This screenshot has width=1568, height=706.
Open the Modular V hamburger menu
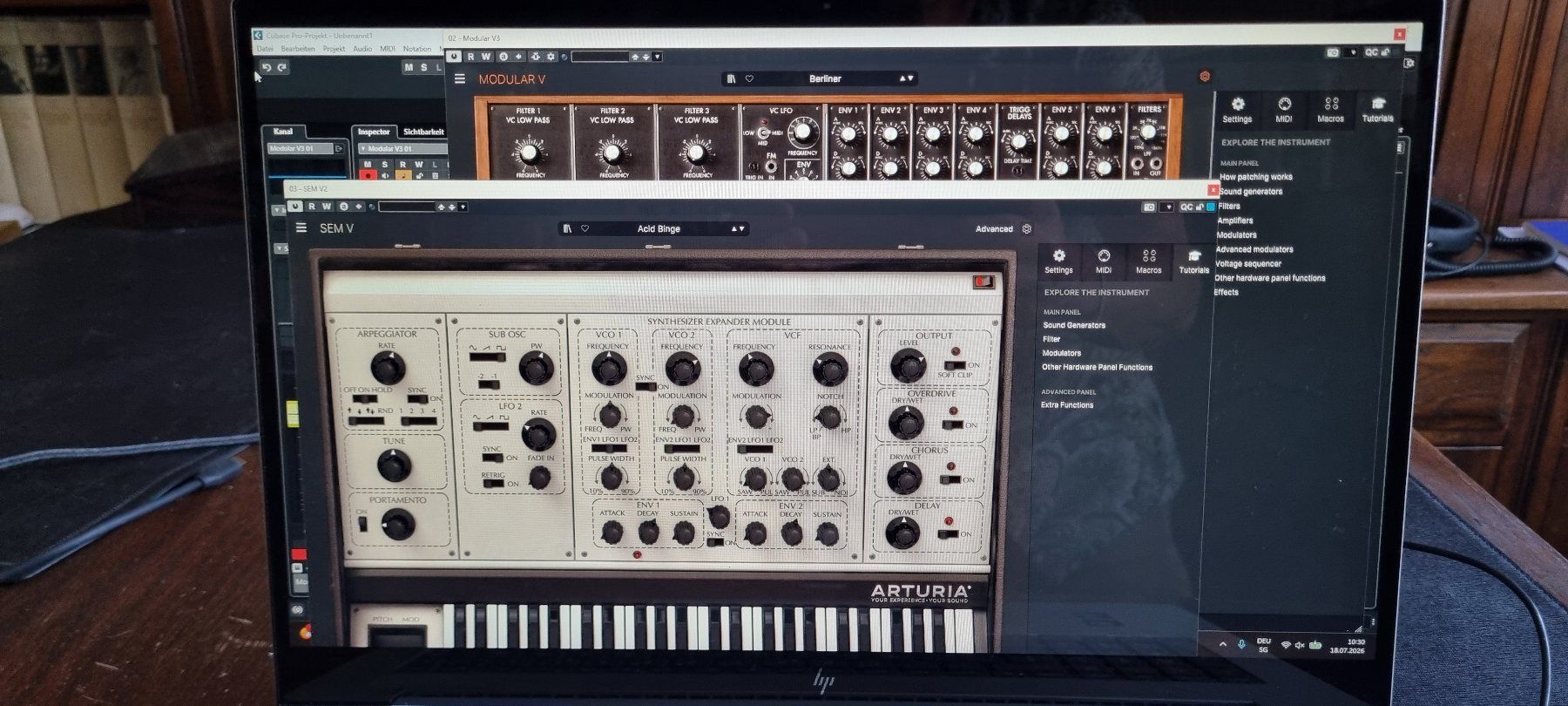tap(460, 78)
